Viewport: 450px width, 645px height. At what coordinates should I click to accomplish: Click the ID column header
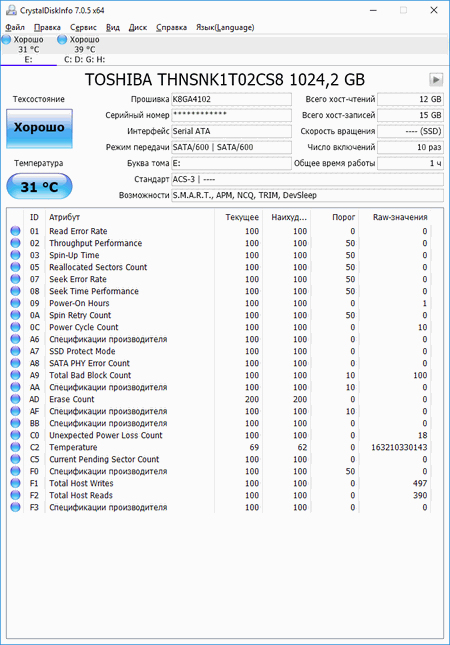(34, 217)
